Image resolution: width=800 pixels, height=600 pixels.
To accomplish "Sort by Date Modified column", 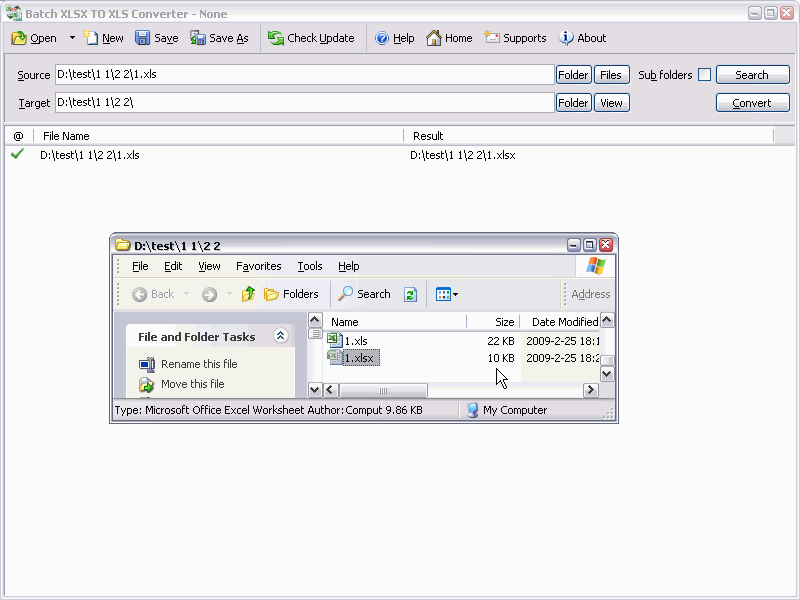I will 560,322.
